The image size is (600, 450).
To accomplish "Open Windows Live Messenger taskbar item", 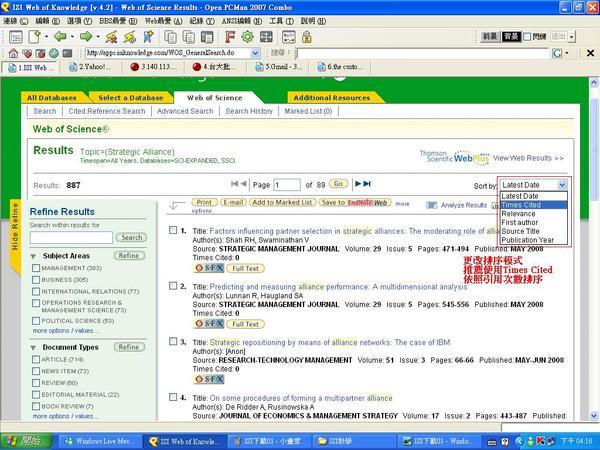I will (x=100, y=441).
